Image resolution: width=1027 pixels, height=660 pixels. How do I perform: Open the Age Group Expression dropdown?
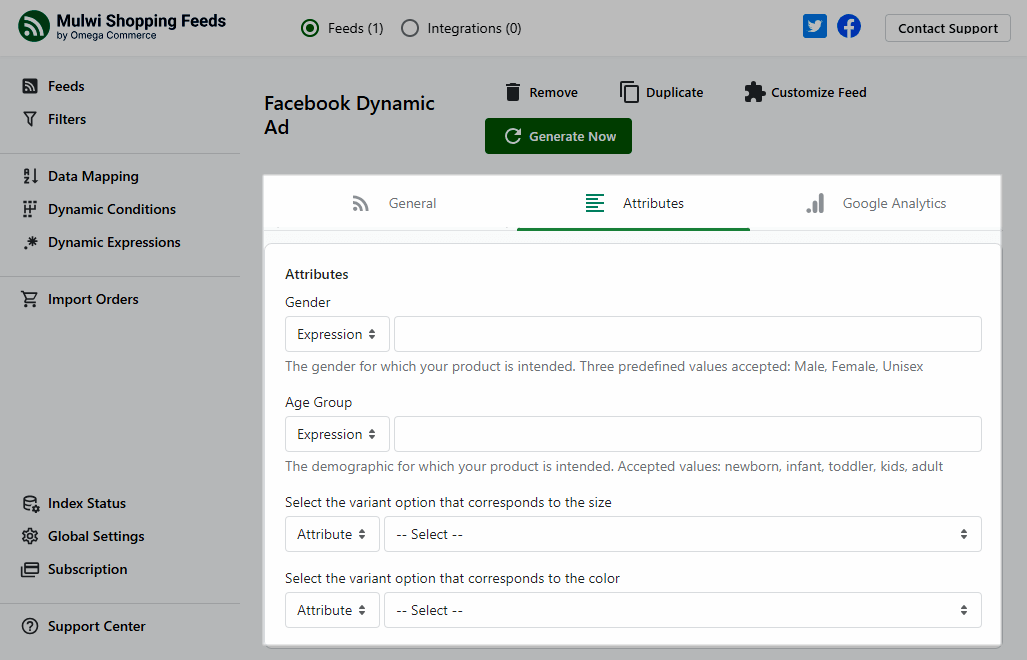pos(337,434)
